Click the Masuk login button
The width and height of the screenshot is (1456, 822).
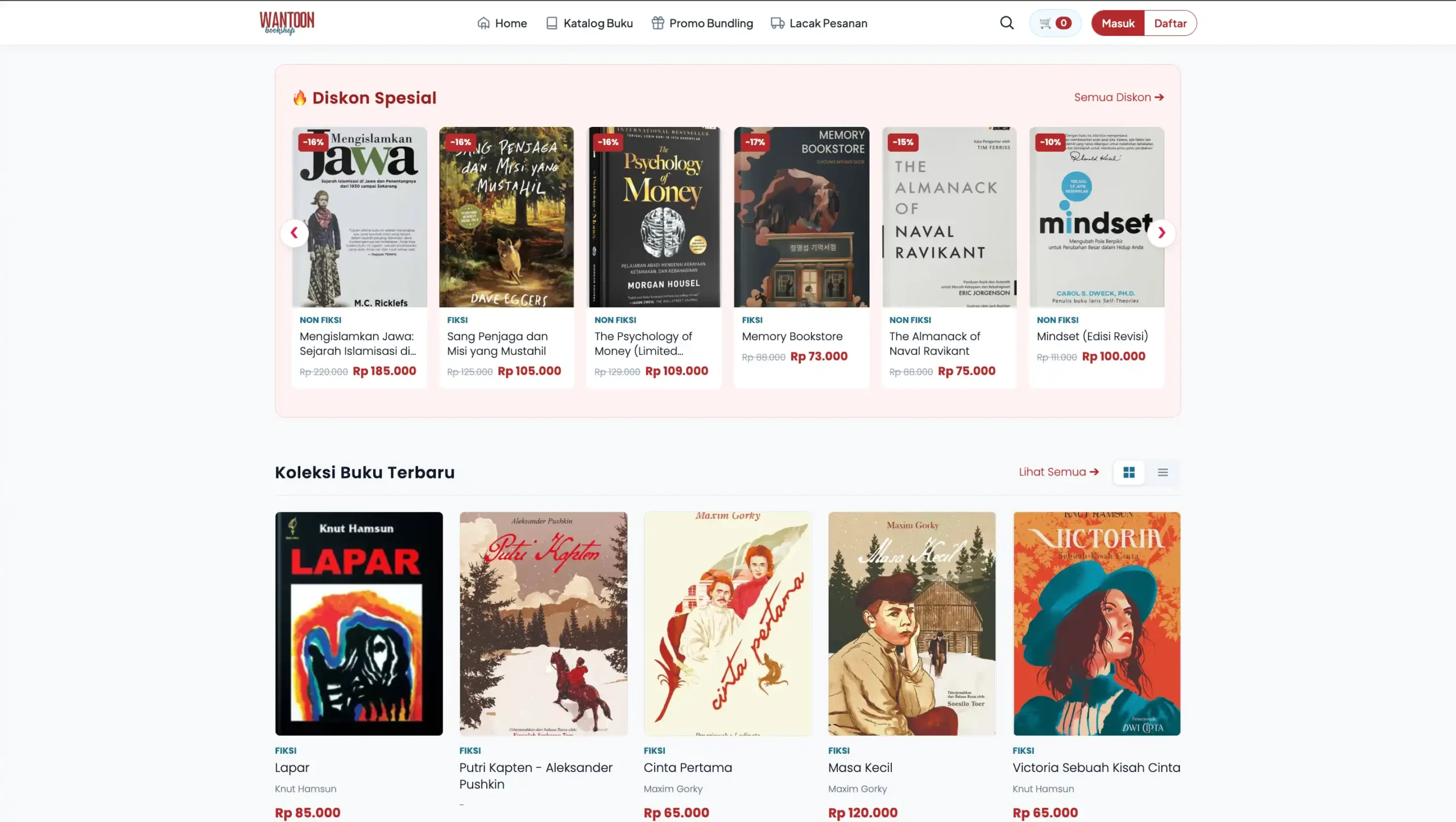[x=1118, y=23]
